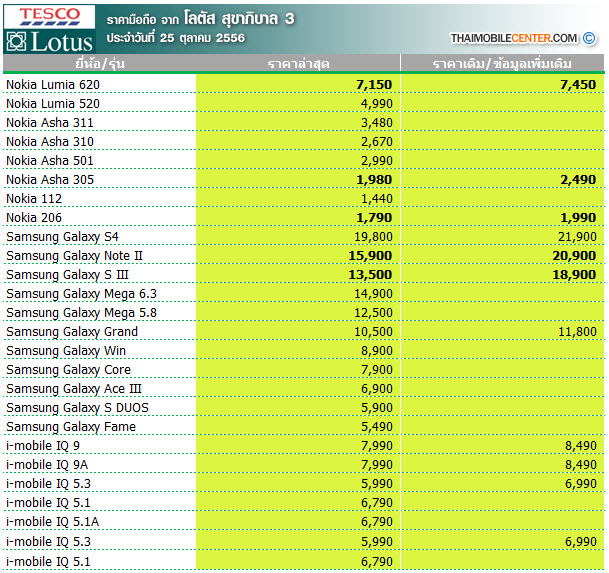
Task: Click the price 8,900
Action: click(377, 351)
